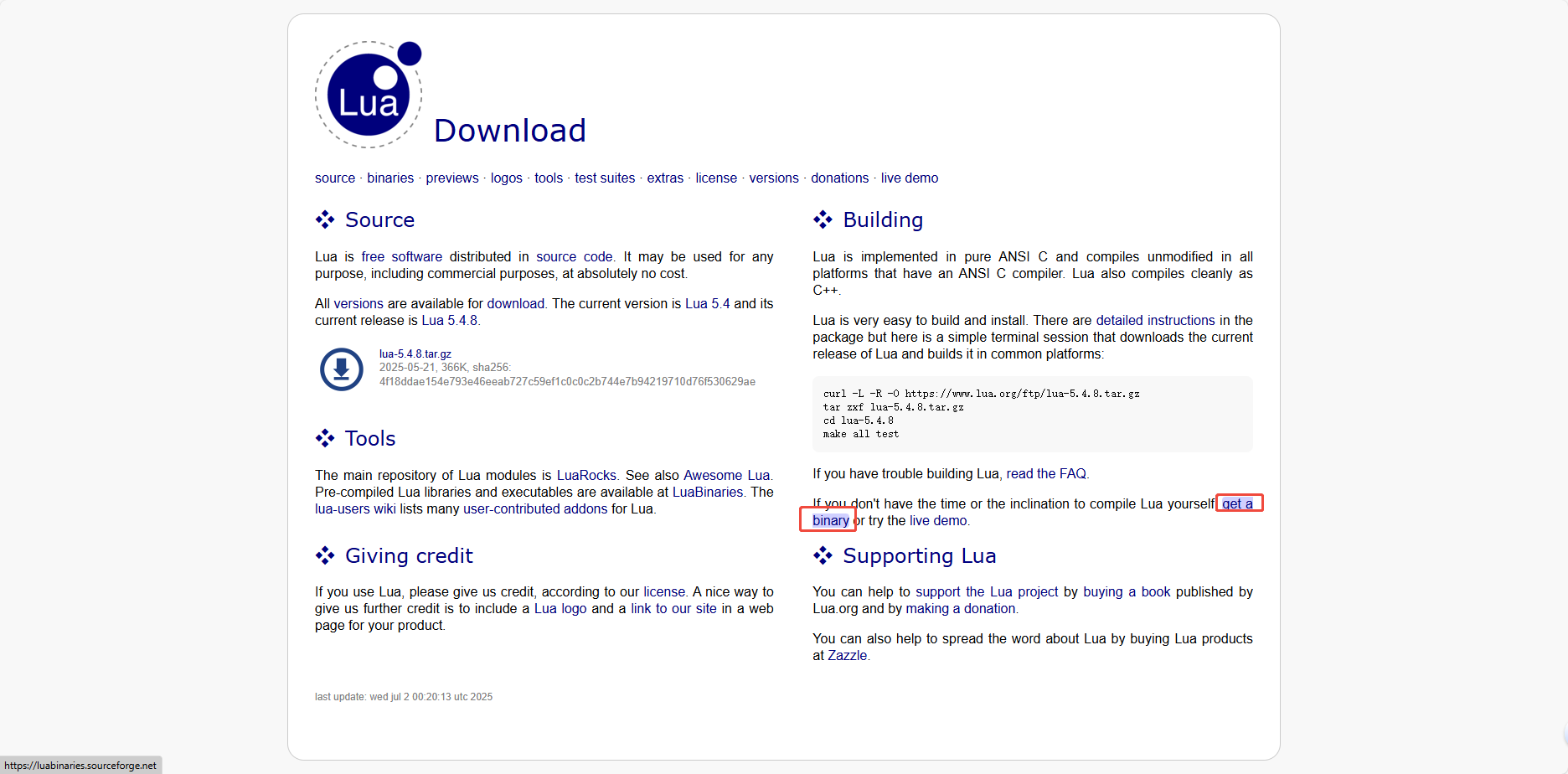Open the Lua logo link
This screenshot has height=774, width=1568.
tap(560, 608)
